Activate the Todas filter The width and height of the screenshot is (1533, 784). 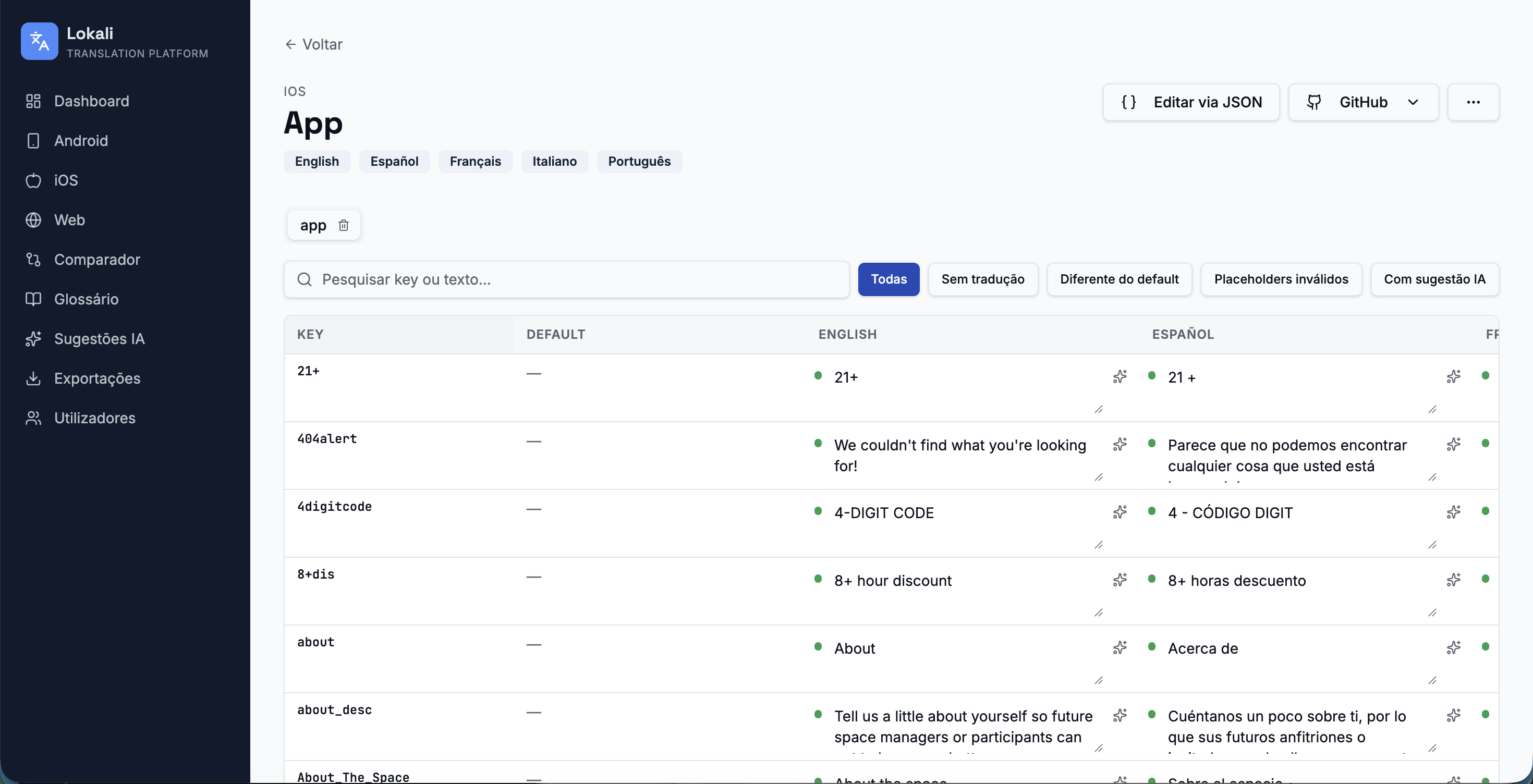coord(889,279)
